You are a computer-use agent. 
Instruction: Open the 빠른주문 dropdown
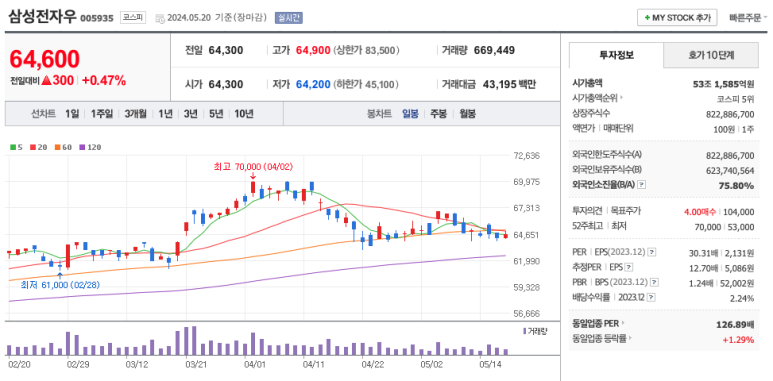748,18
